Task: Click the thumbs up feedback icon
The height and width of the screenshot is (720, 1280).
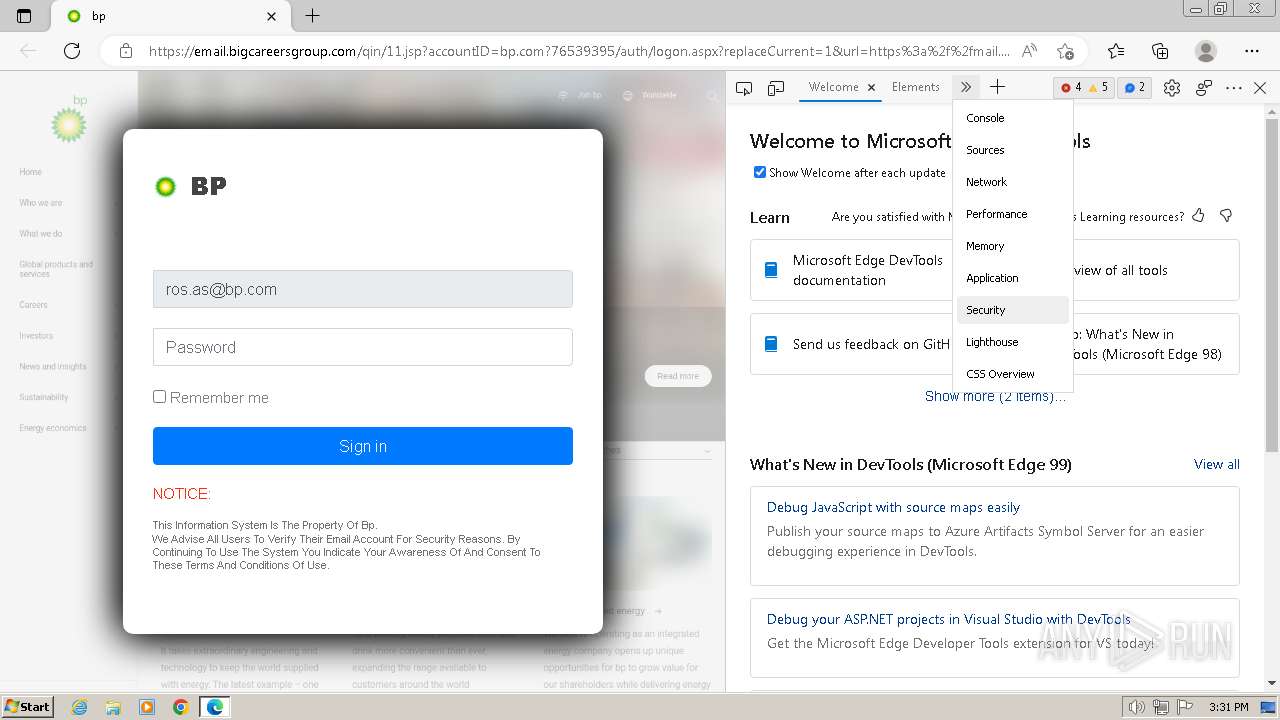Action: [x=1198, y=216]
